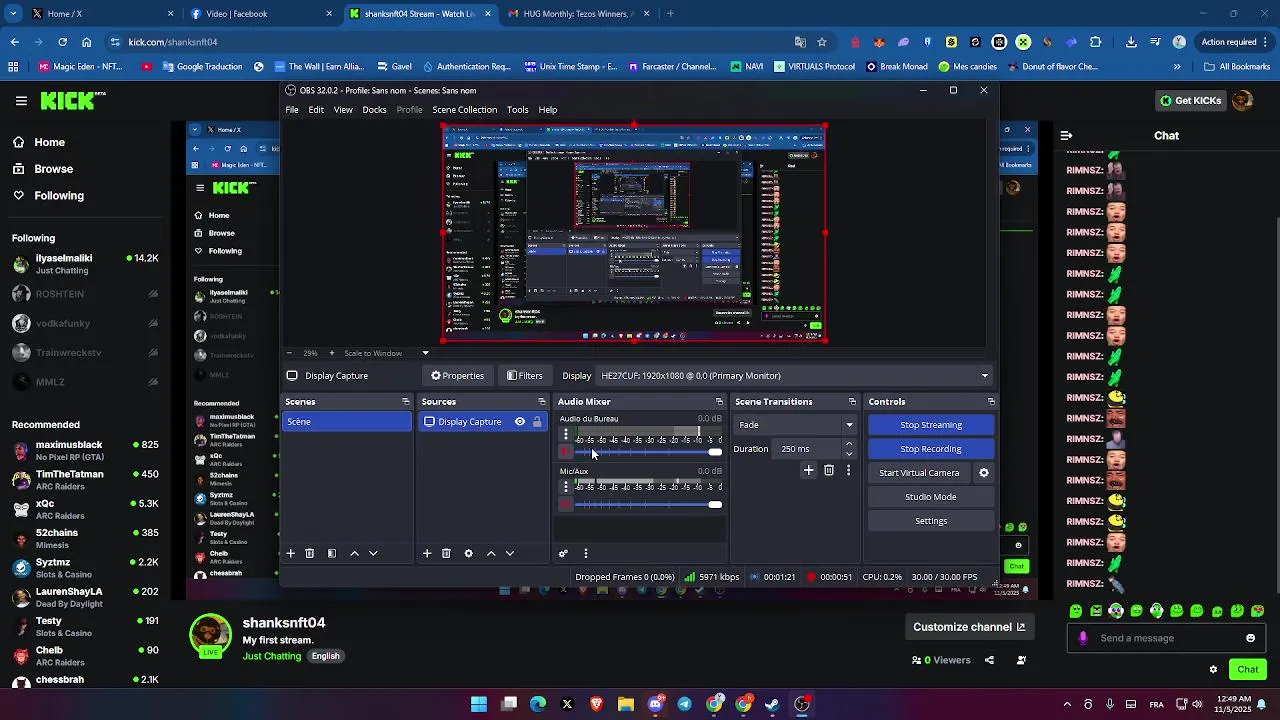Switch to the Video | Facebook browser tab

coord(260,14)
